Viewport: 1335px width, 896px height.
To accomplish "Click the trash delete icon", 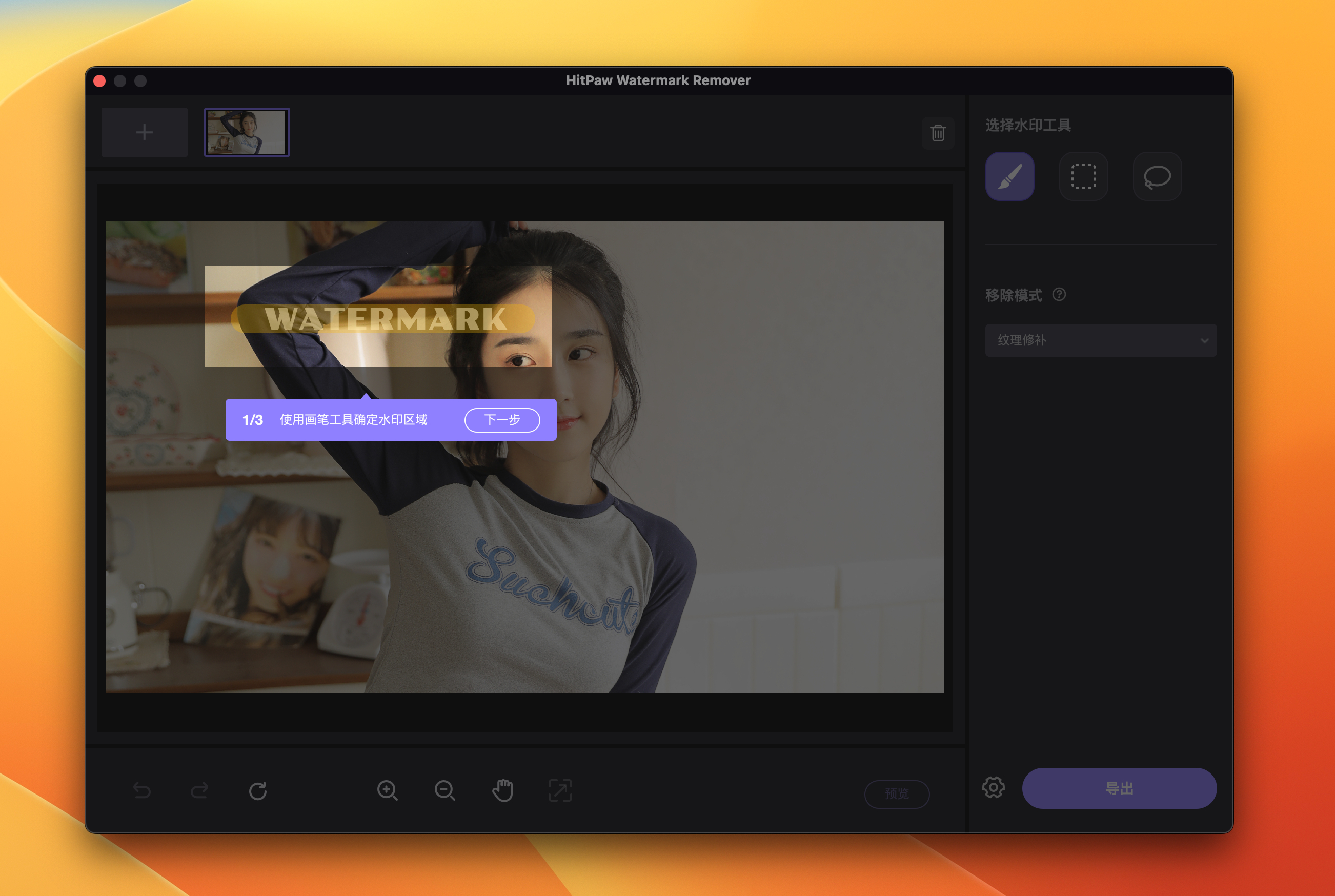I will click(938, 133).
